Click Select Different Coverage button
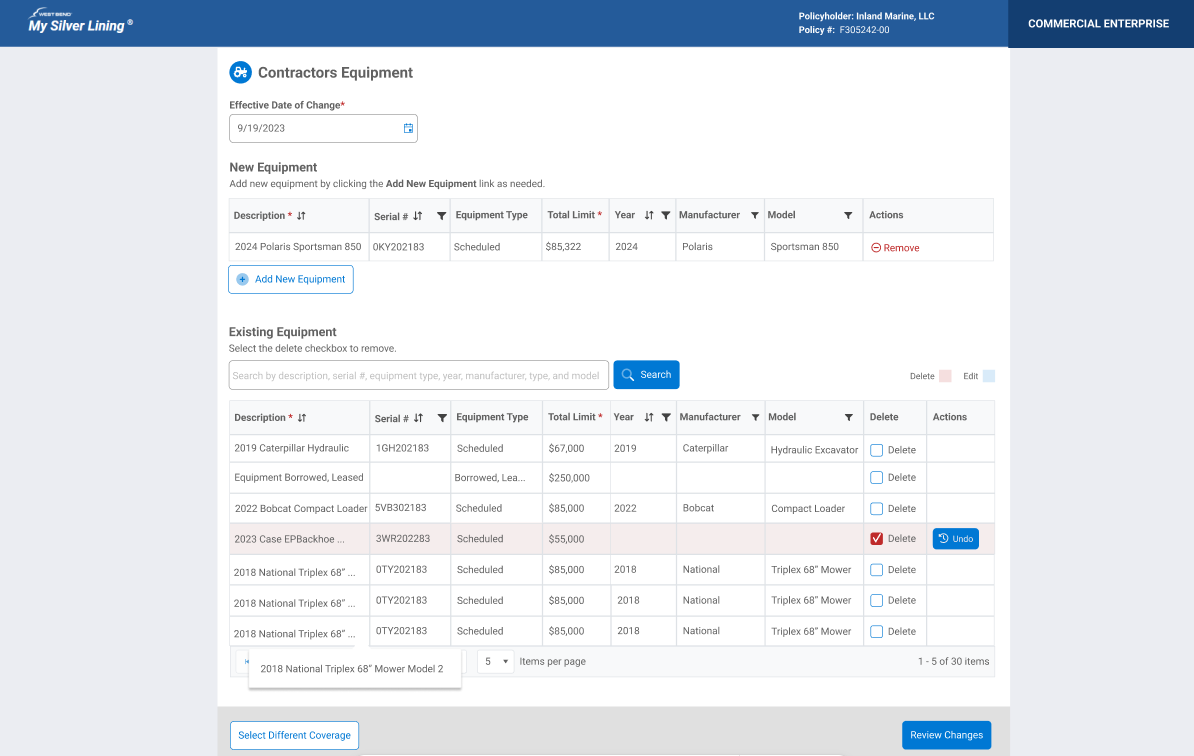 pyautogui.click(x=295, y=735)
